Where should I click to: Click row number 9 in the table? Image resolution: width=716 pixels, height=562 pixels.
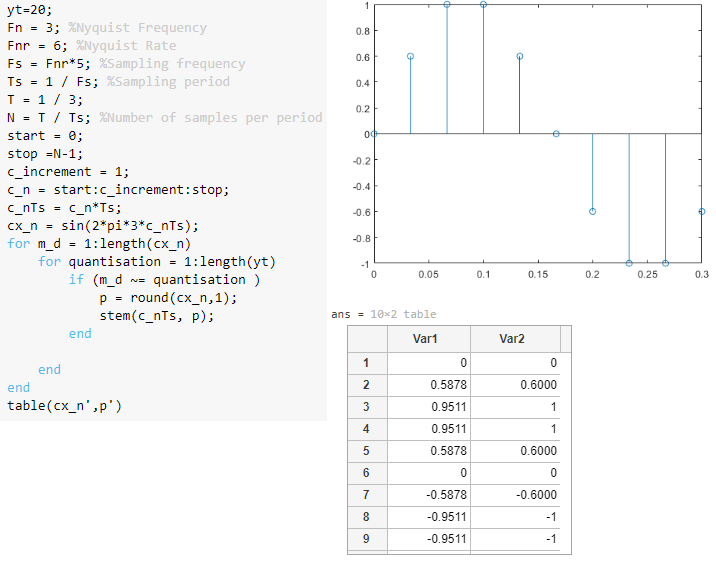pos(367,539)
